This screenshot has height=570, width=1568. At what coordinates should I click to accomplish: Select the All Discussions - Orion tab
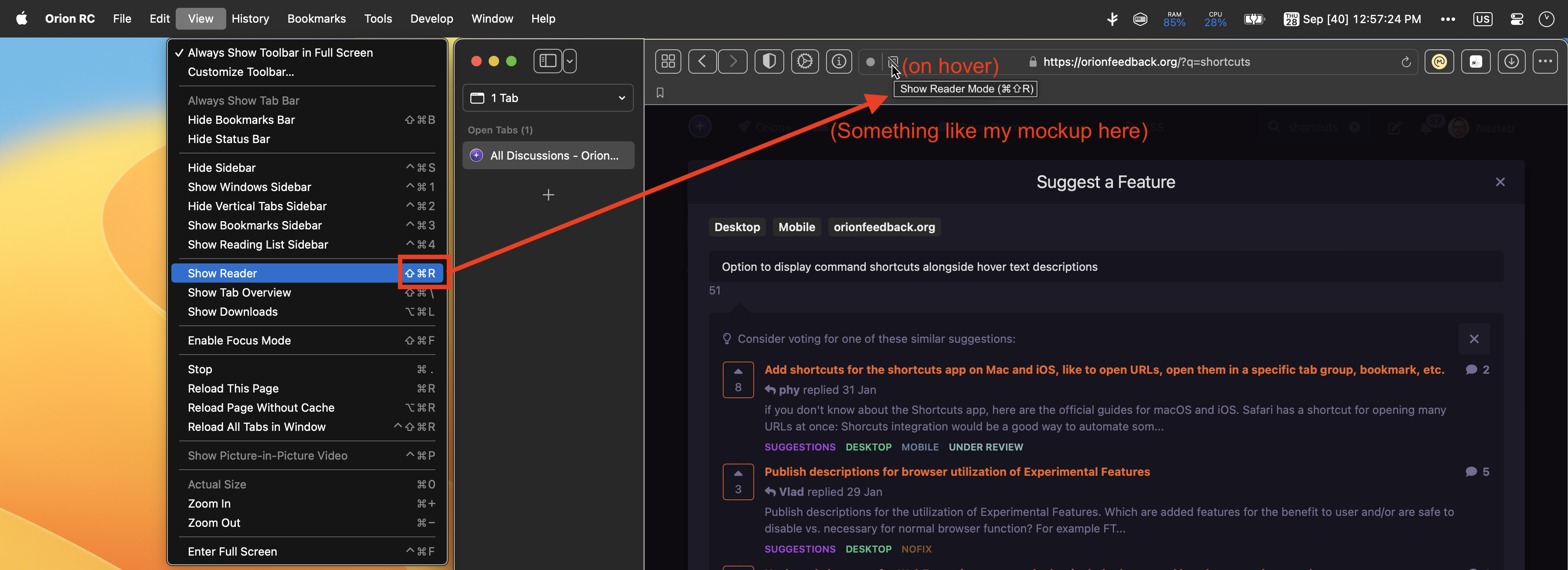point(548,155)
